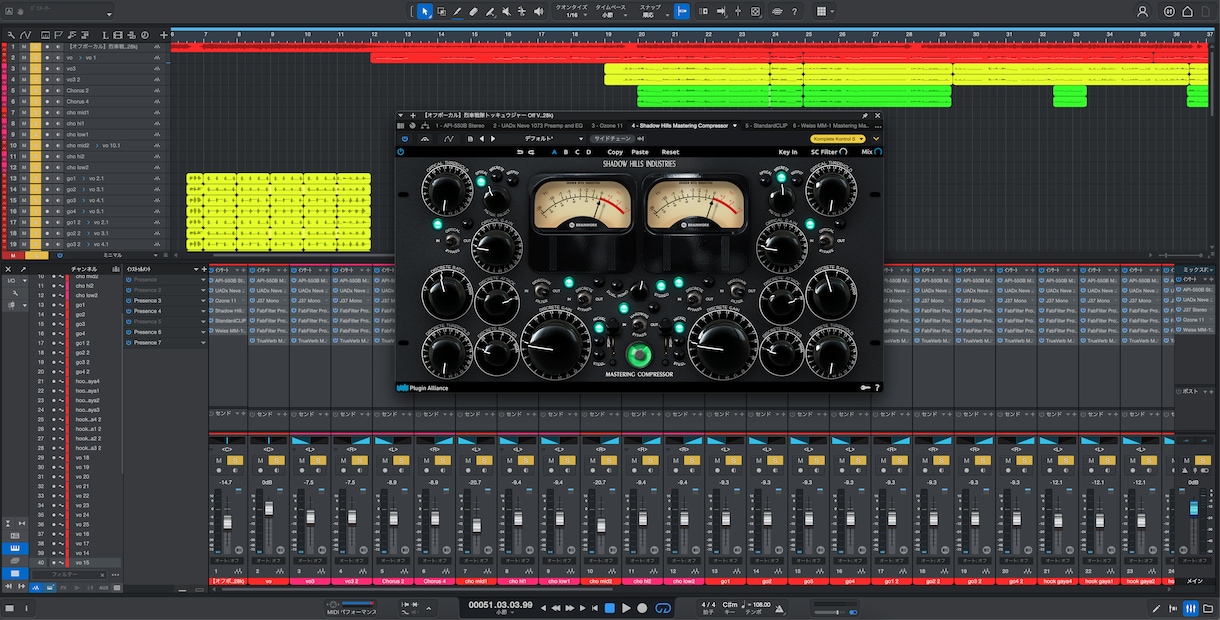Select the Eraser tool
Viewport: 1220px width, 620px height.
[x=473, y=11]
